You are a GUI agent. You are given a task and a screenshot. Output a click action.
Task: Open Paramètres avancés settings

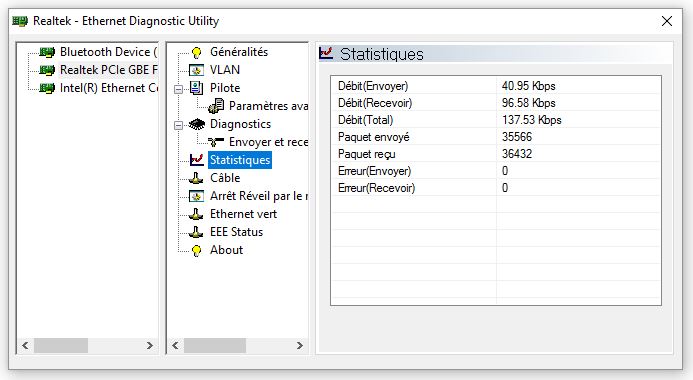[x=268, y=106]
